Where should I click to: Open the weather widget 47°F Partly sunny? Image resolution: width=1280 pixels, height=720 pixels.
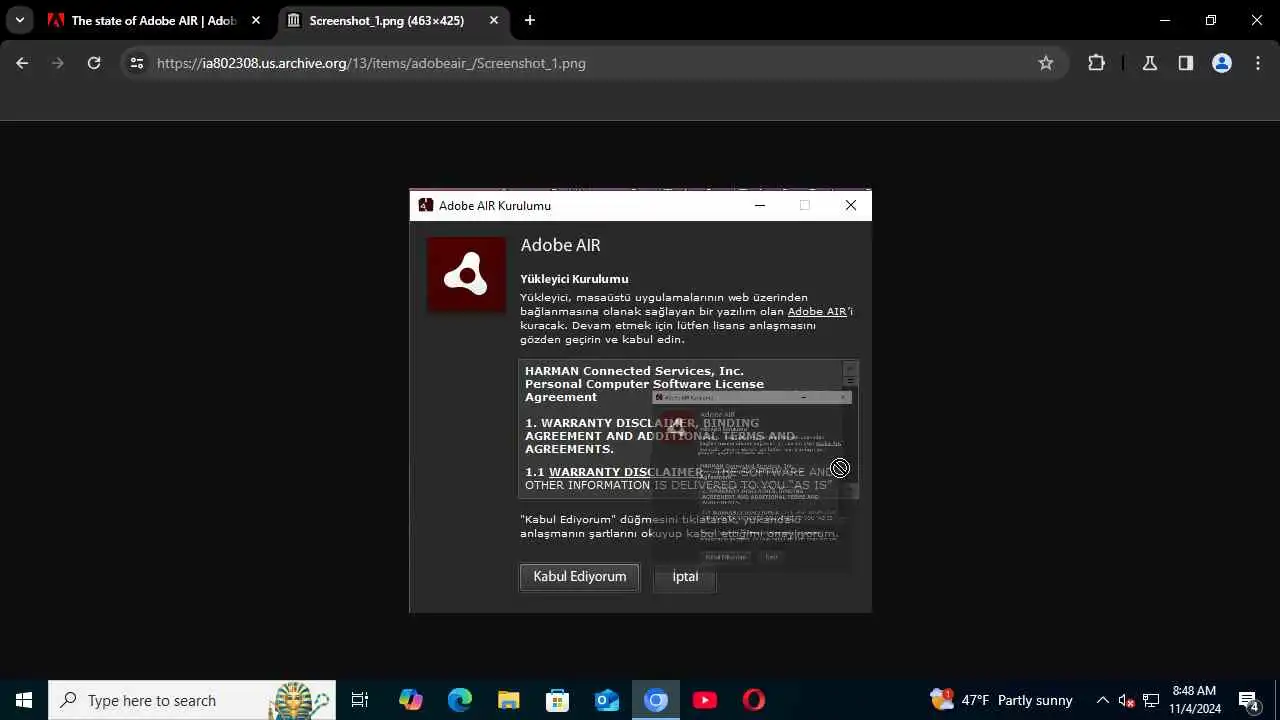click(x=1001, y=700)
